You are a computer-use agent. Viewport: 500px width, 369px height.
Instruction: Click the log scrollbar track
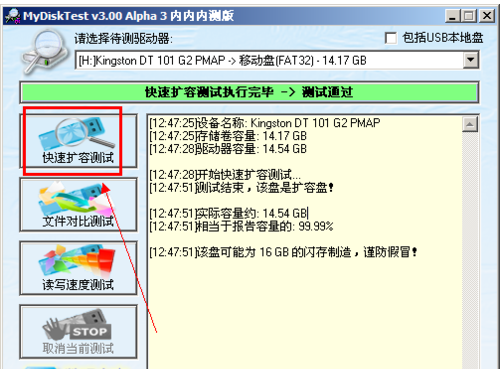click(x=470, y=250)
